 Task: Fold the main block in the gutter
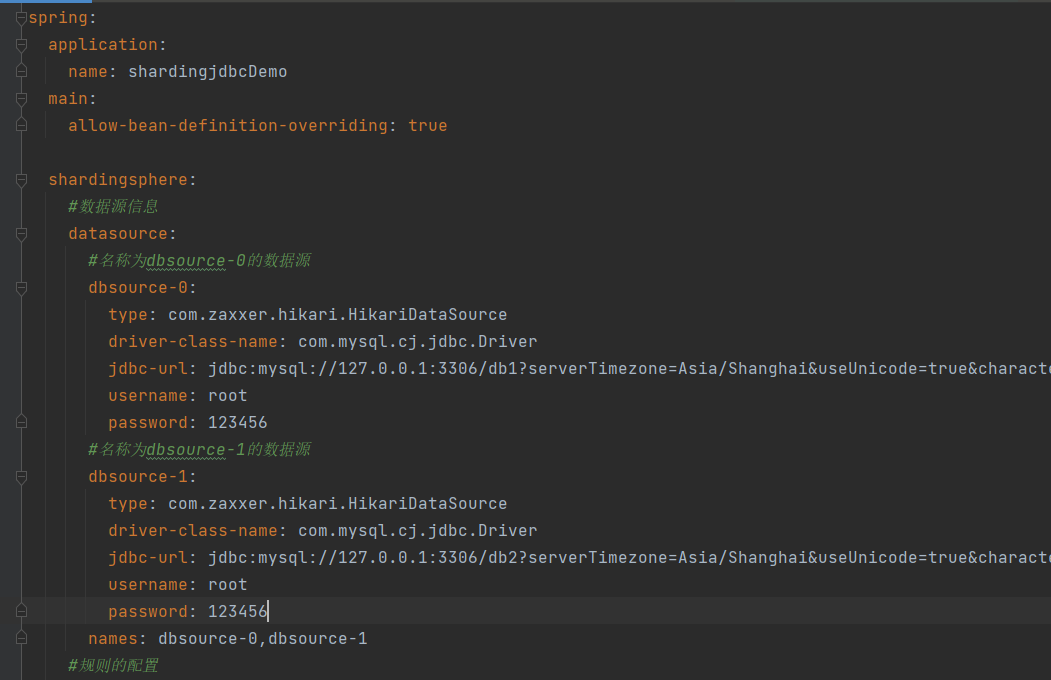point(21,99)
